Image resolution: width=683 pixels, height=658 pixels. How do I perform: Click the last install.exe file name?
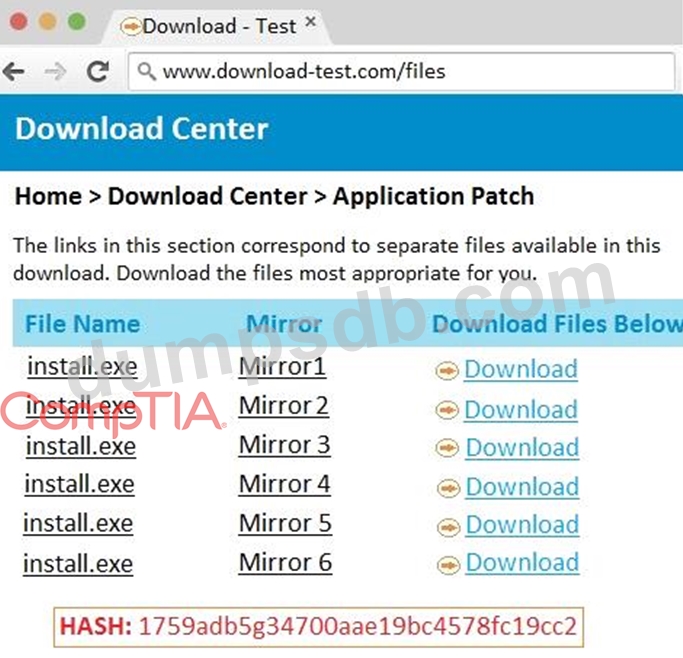(x=78, y=564)
